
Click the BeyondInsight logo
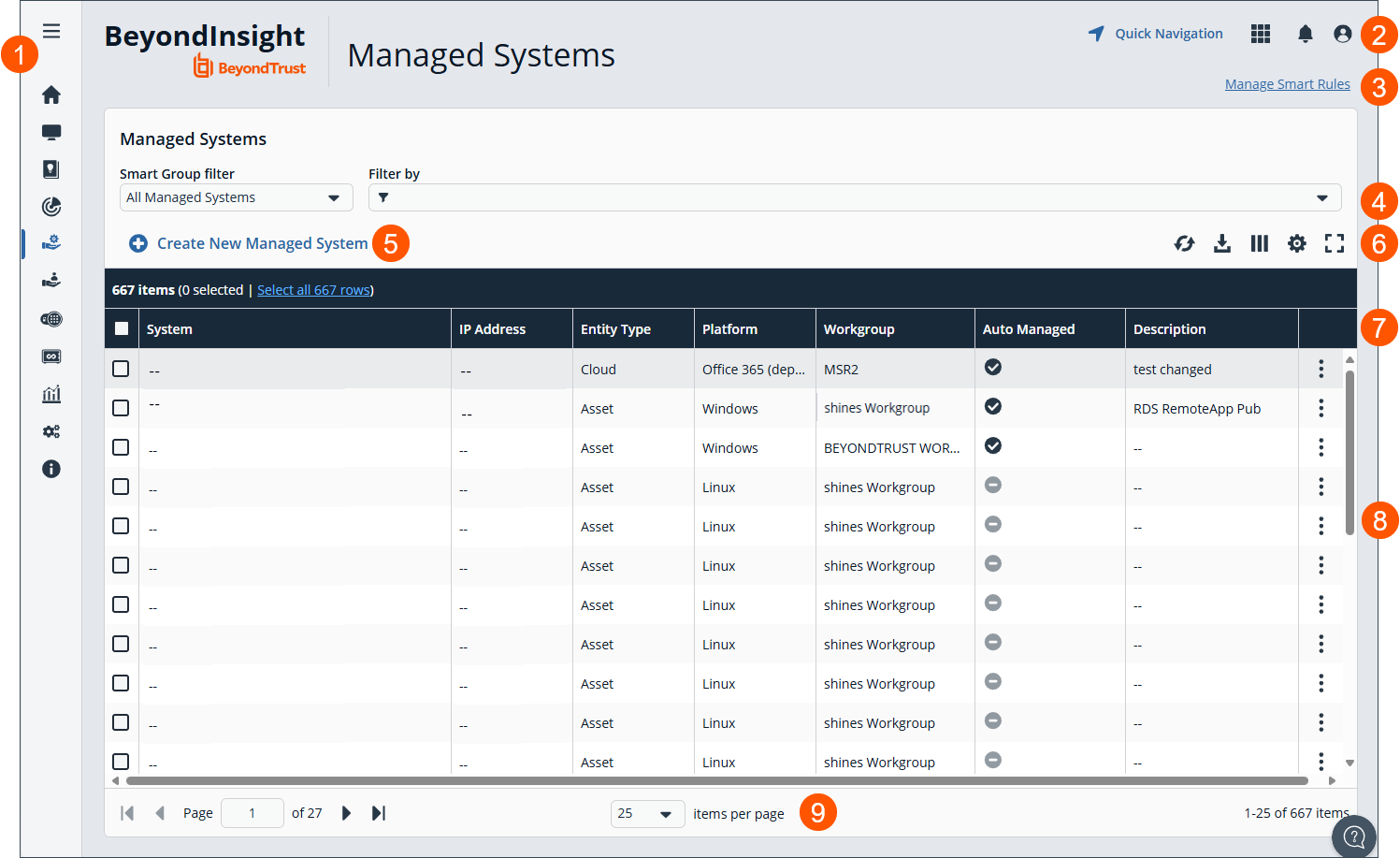[x=205, y=50]
